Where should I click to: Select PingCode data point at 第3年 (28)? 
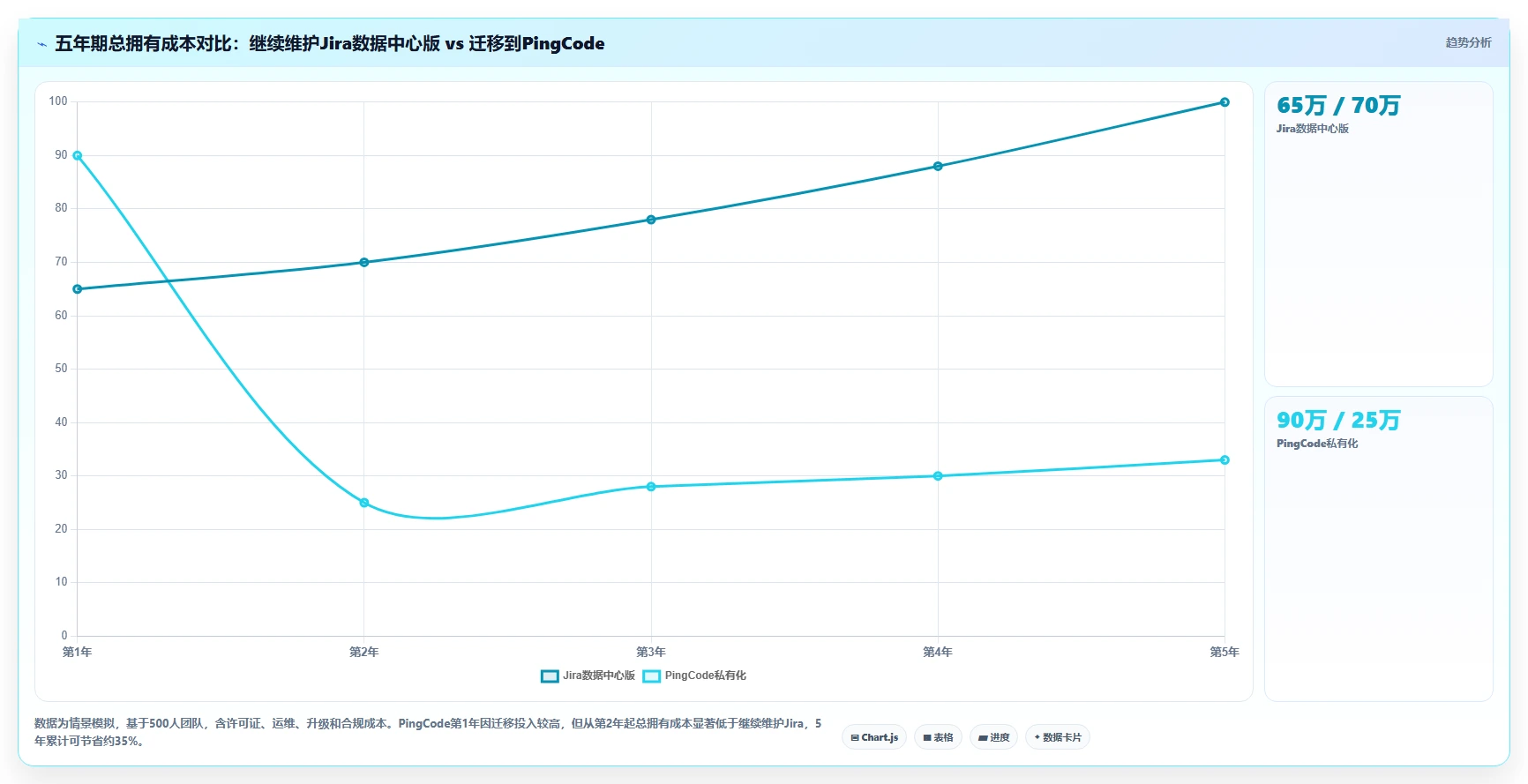click(651, 487)
